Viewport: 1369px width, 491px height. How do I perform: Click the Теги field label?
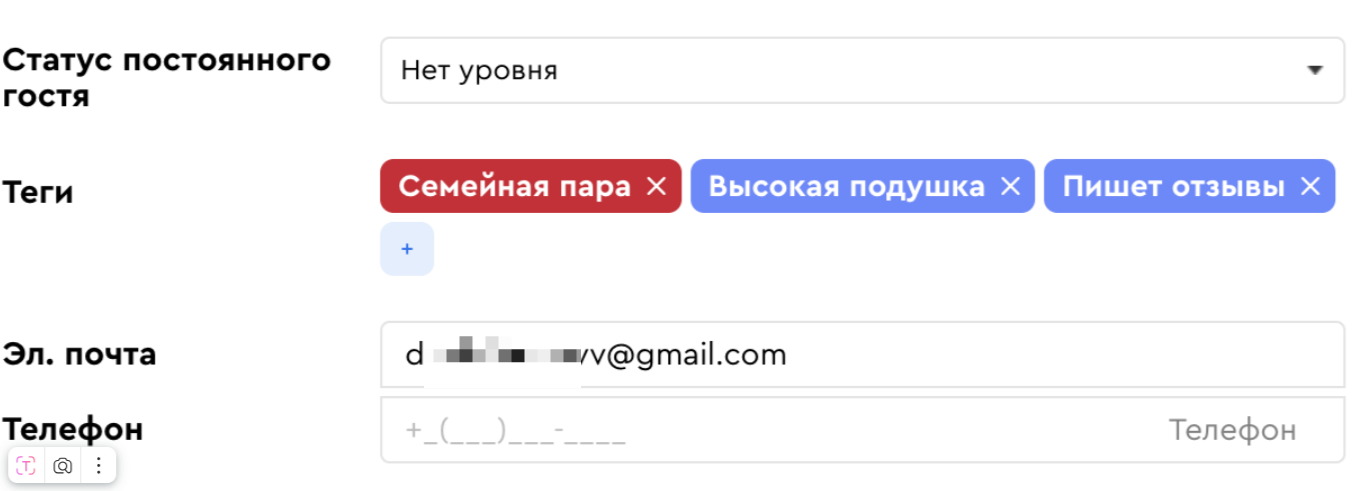click(38, 192)
